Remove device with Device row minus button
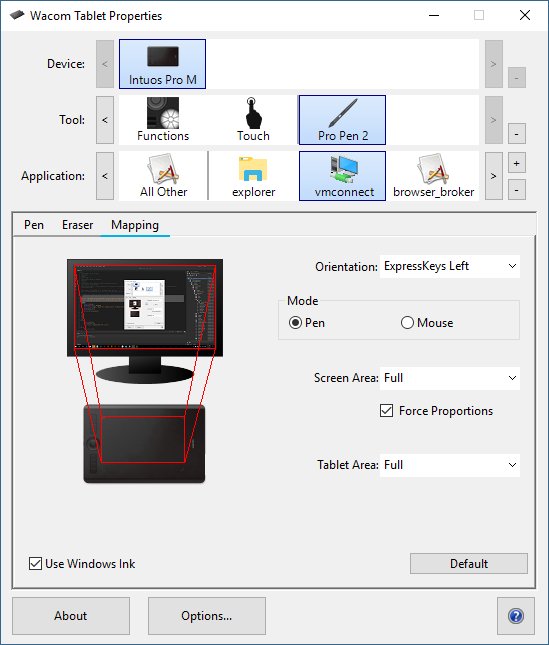The height and width of the screenshot is (645, 549). pos(517,78)
